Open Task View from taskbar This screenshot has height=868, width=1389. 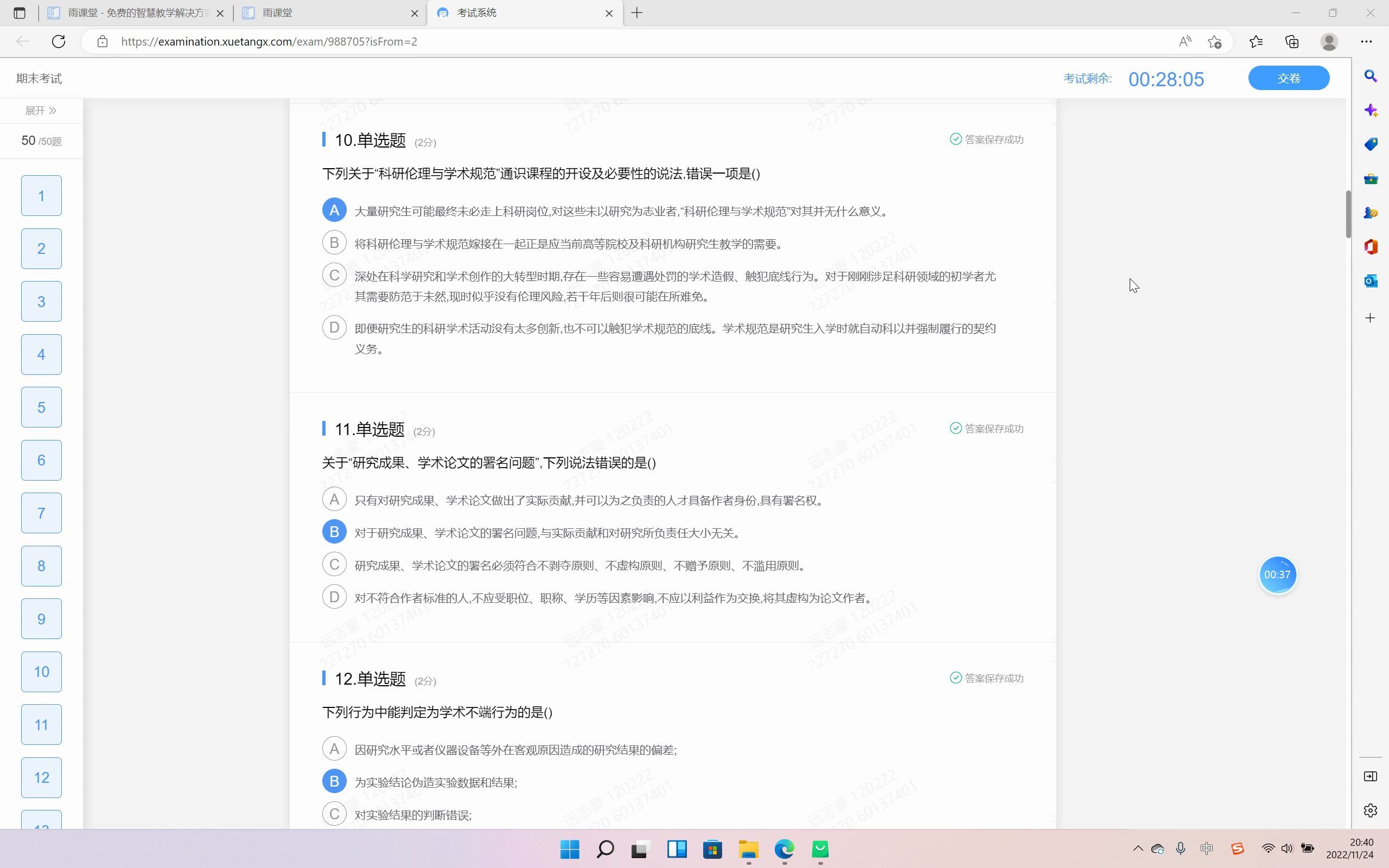[641, 848]
